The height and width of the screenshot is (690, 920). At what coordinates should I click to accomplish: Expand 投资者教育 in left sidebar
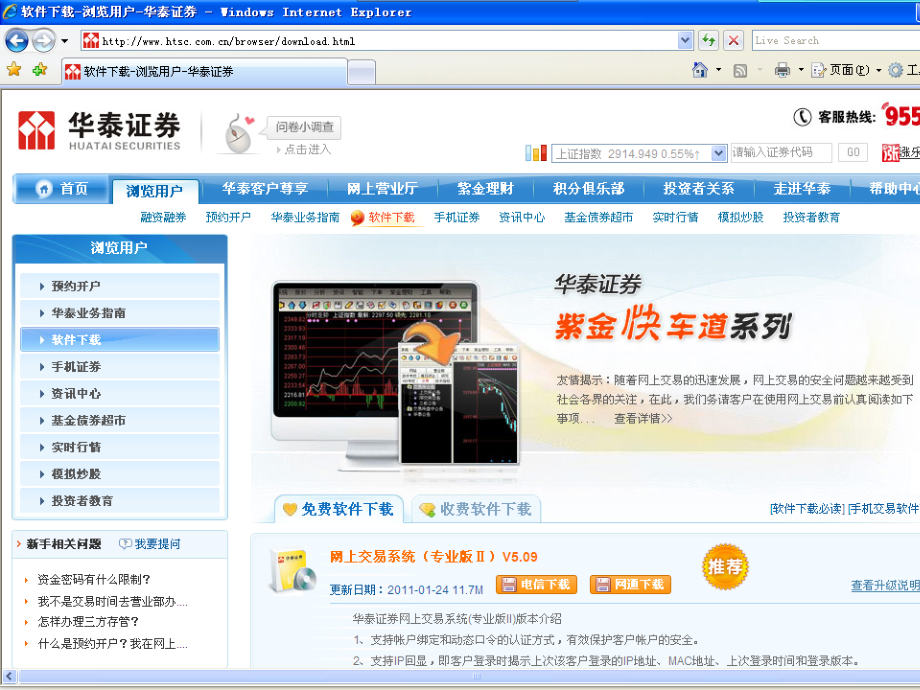[120, 500]
